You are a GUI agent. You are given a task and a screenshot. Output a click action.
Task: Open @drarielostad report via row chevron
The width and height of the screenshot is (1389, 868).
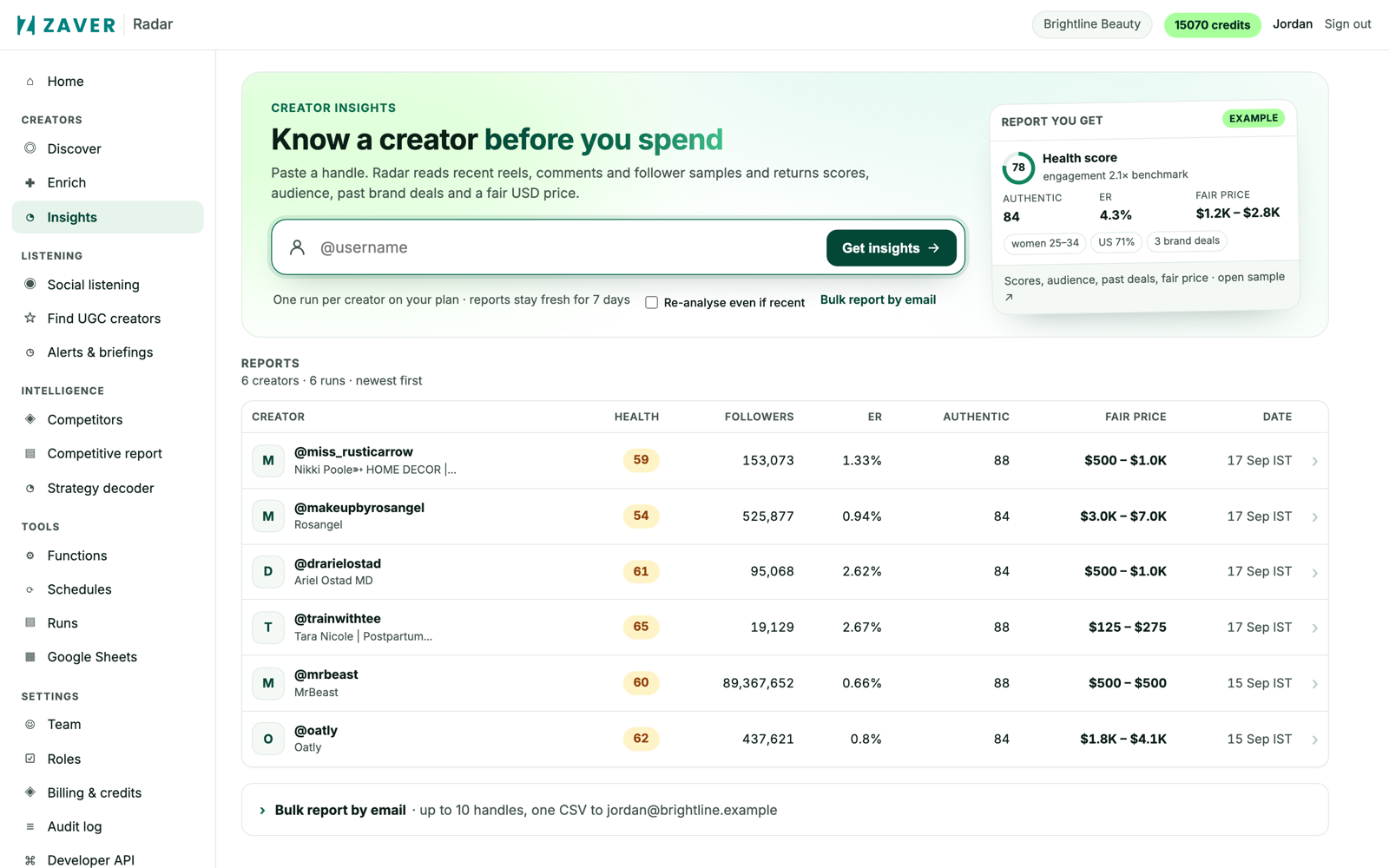pos(1314,572)
